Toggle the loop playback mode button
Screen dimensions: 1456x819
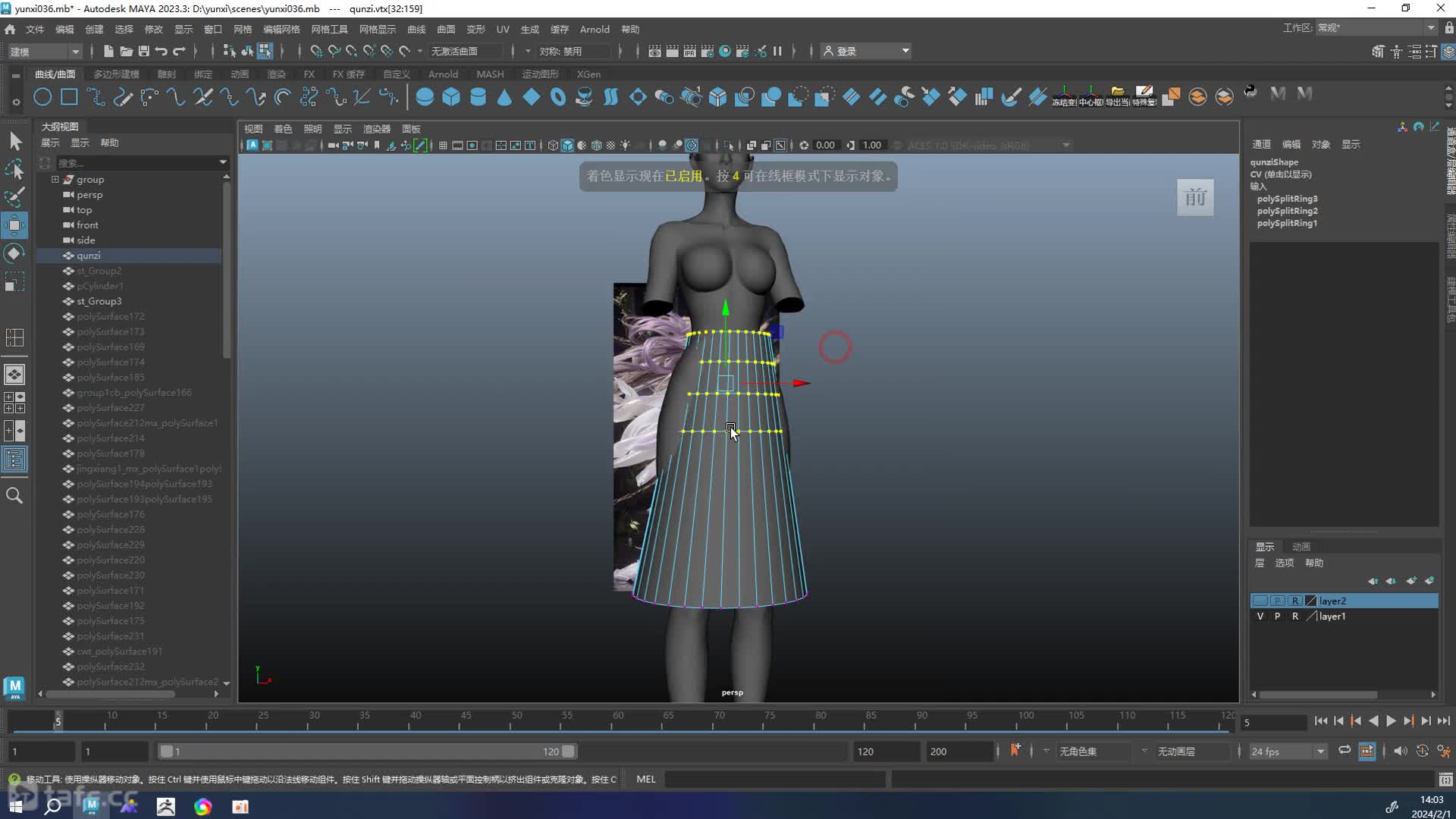1345,751
